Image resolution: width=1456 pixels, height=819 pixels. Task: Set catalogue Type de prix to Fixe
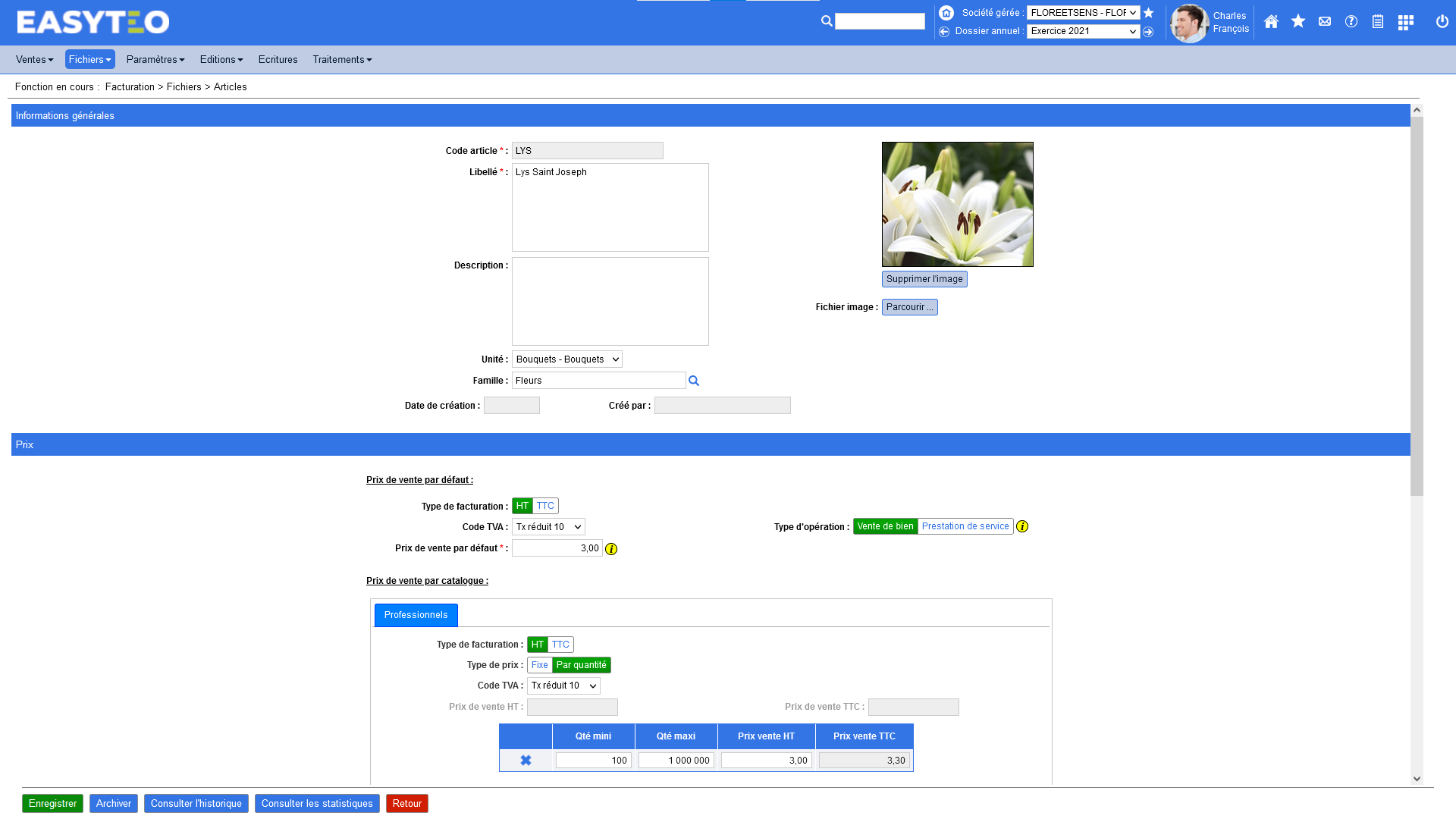[539, 665]
